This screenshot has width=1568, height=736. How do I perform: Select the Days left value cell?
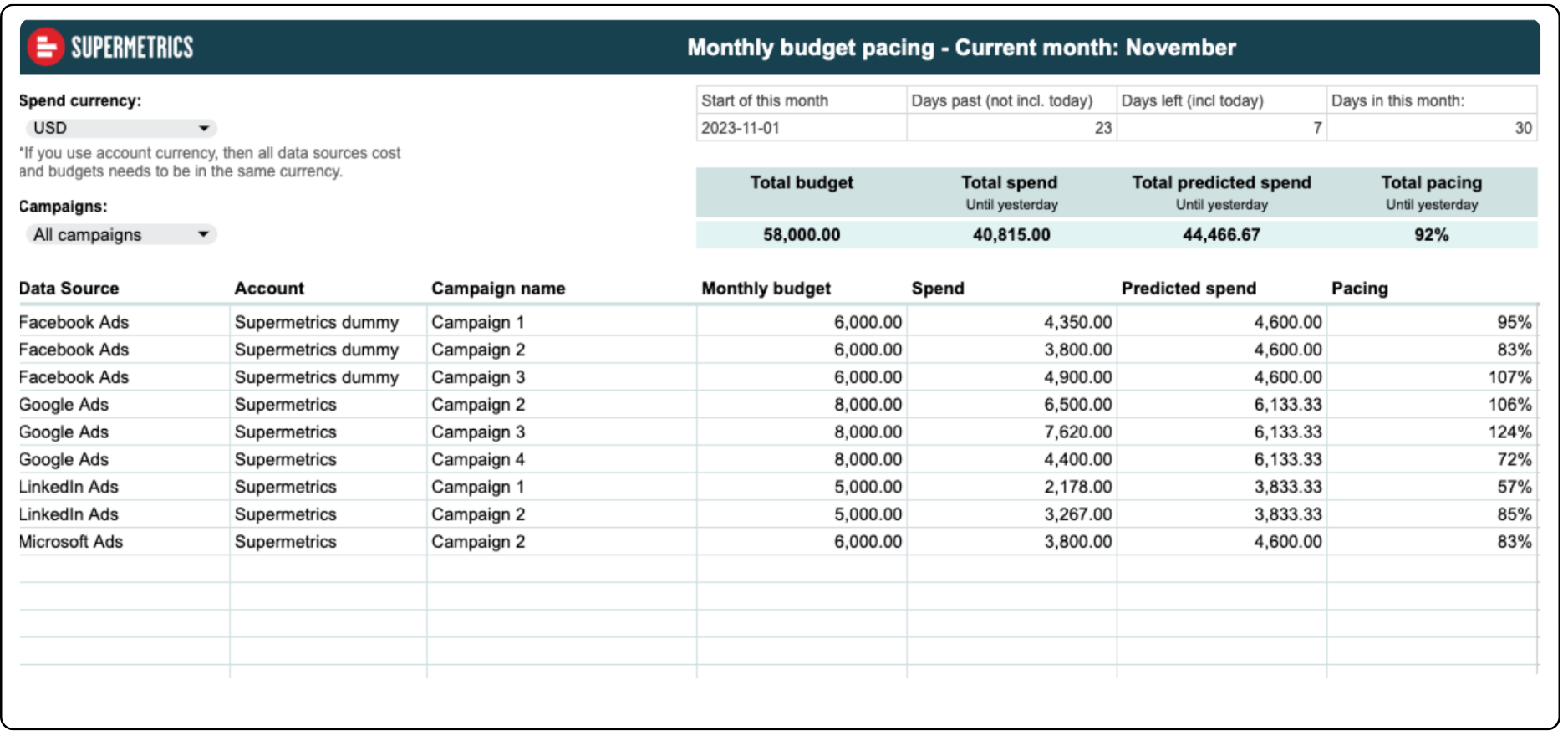tap(1221, 128)
